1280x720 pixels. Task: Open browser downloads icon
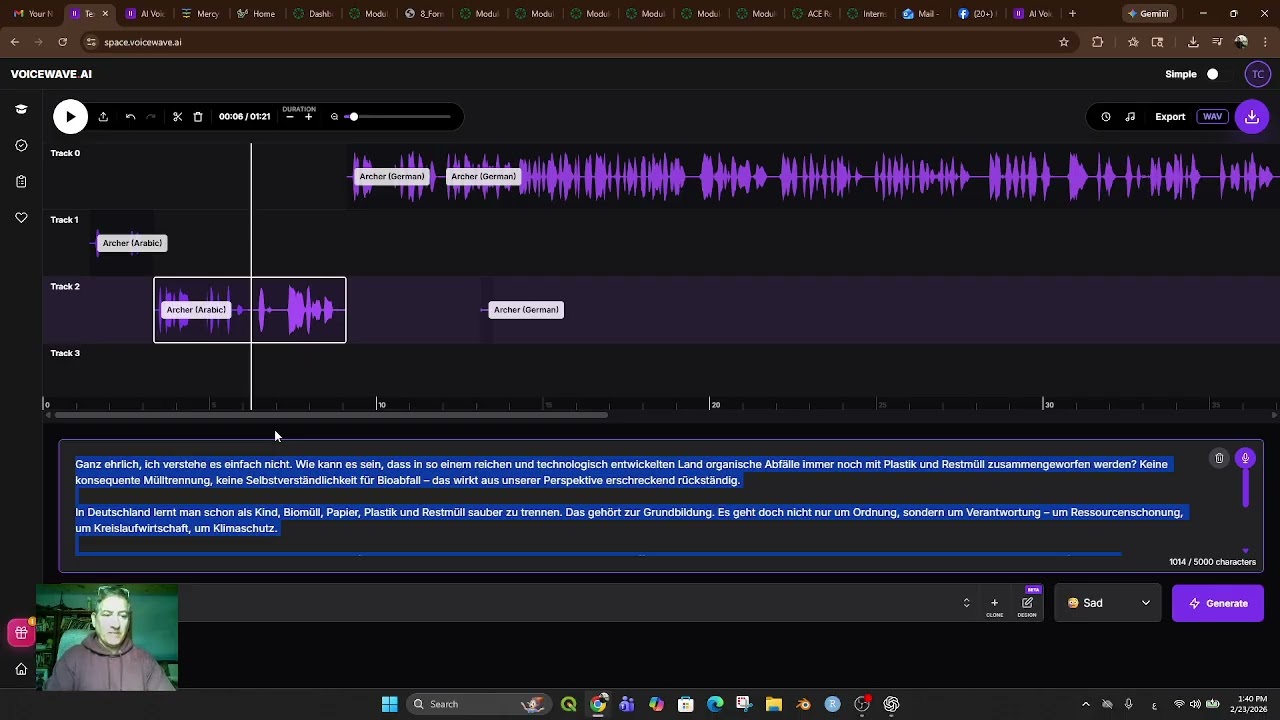pyautogui.click(x=1193, y=42)
